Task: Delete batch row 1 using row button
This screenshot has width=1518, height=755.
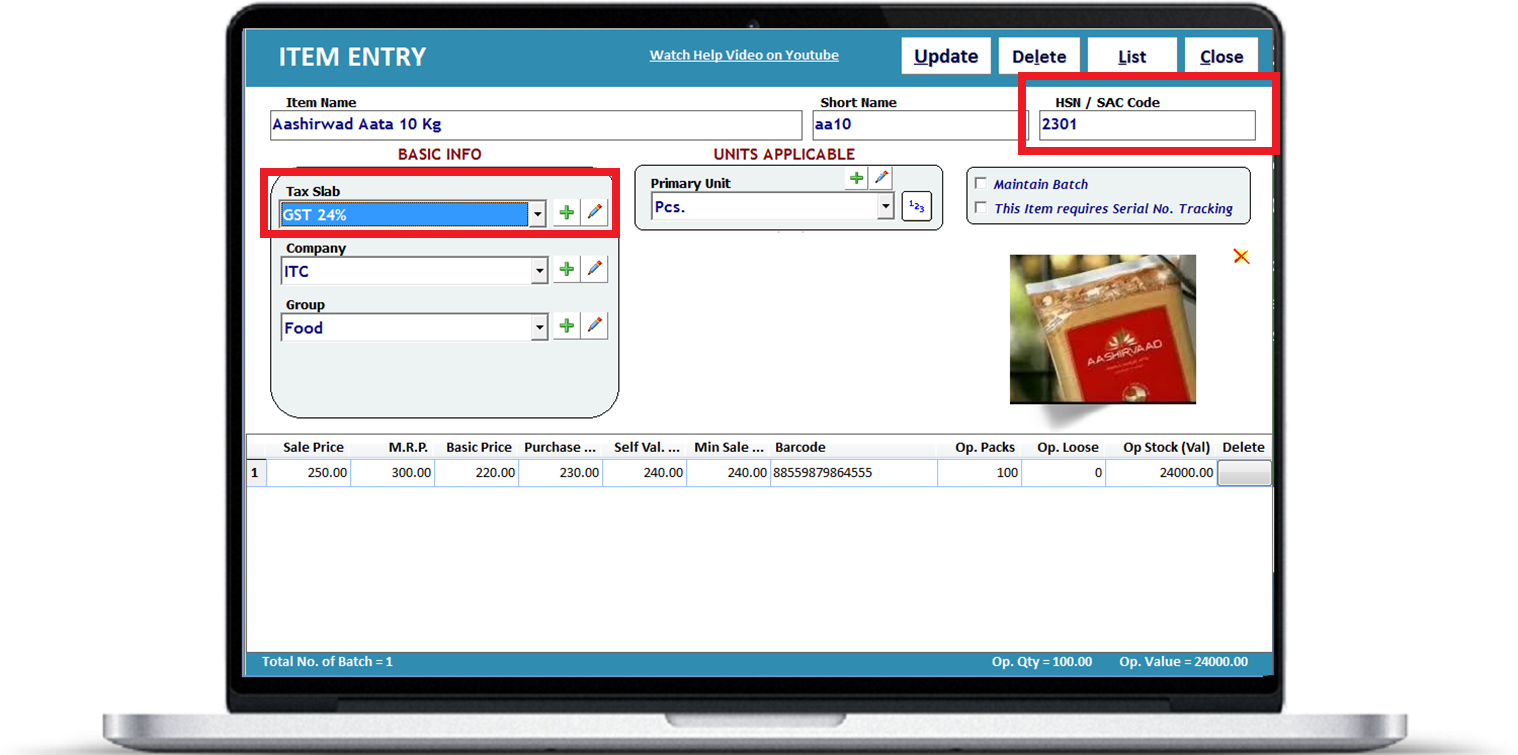Action: [1244, 473]
